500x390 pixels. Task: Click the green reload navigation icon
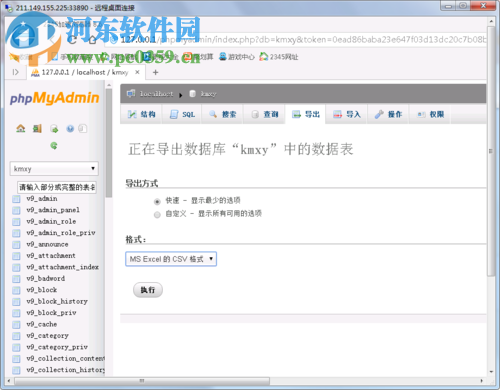pyautogui.click(x=54, y=145)
